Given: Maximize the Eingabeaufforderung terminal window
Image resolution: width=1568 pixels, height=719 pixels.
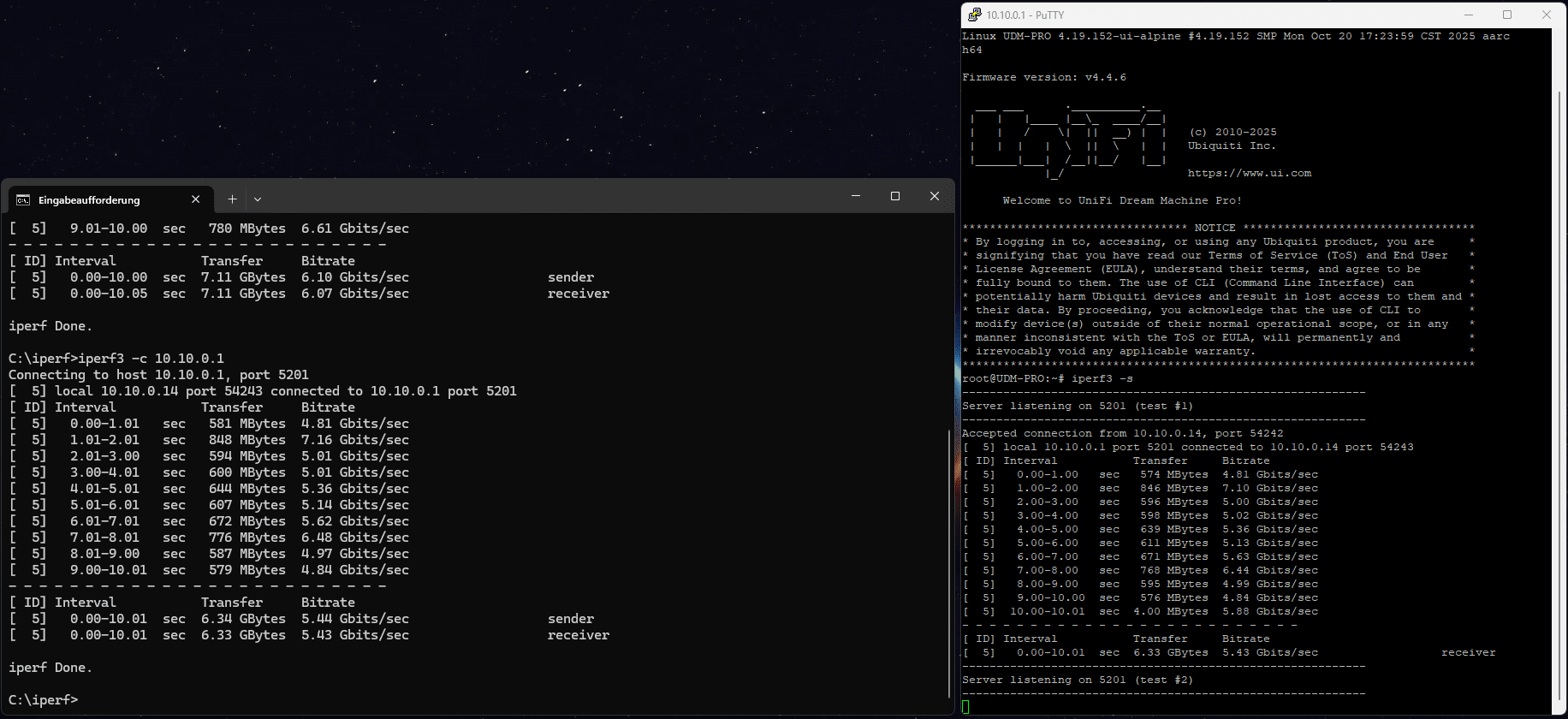Looking at the screenshot, I should 895,196.
